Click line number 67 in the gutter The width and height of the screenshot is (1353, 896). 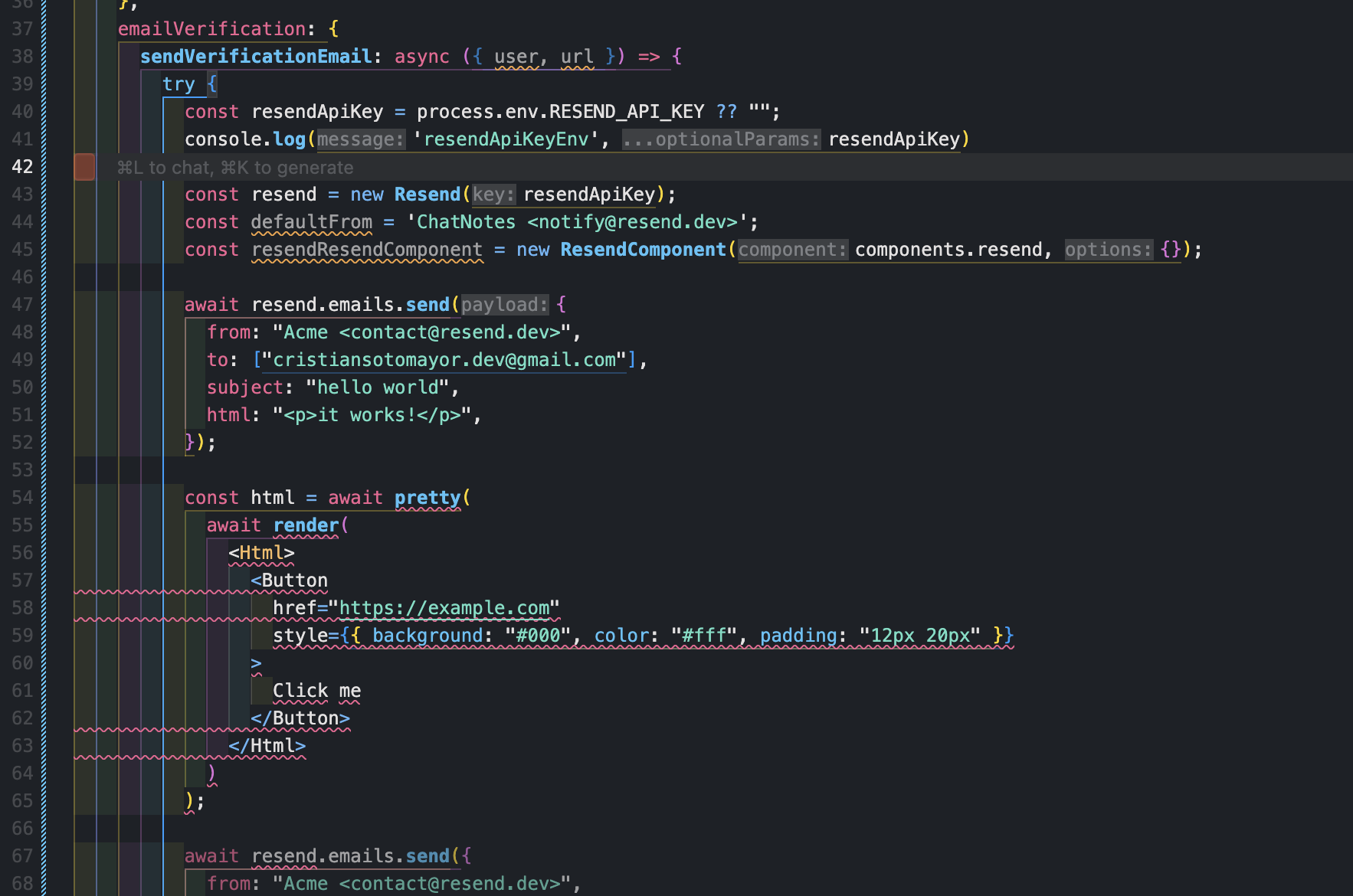pyautogui.click(x=22, y=856)
